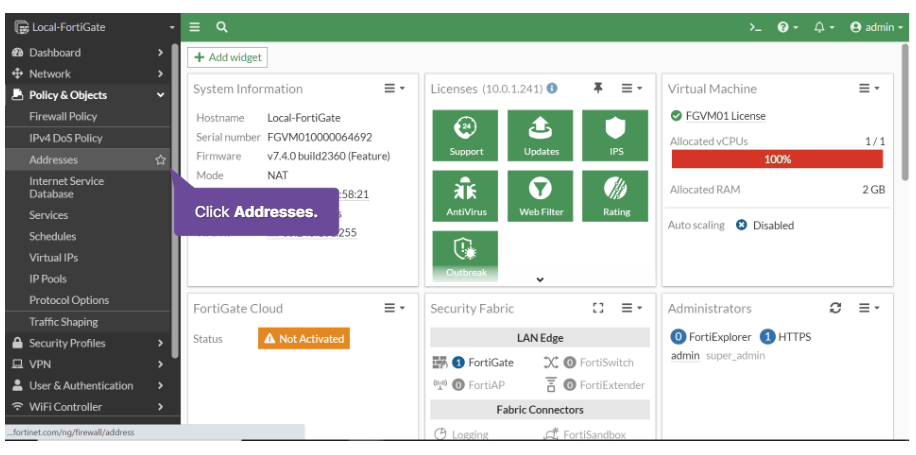This screenshot has height=455, width=916.
Task: Click hostname value Local-FortiGate
Action: pos(304,118)
